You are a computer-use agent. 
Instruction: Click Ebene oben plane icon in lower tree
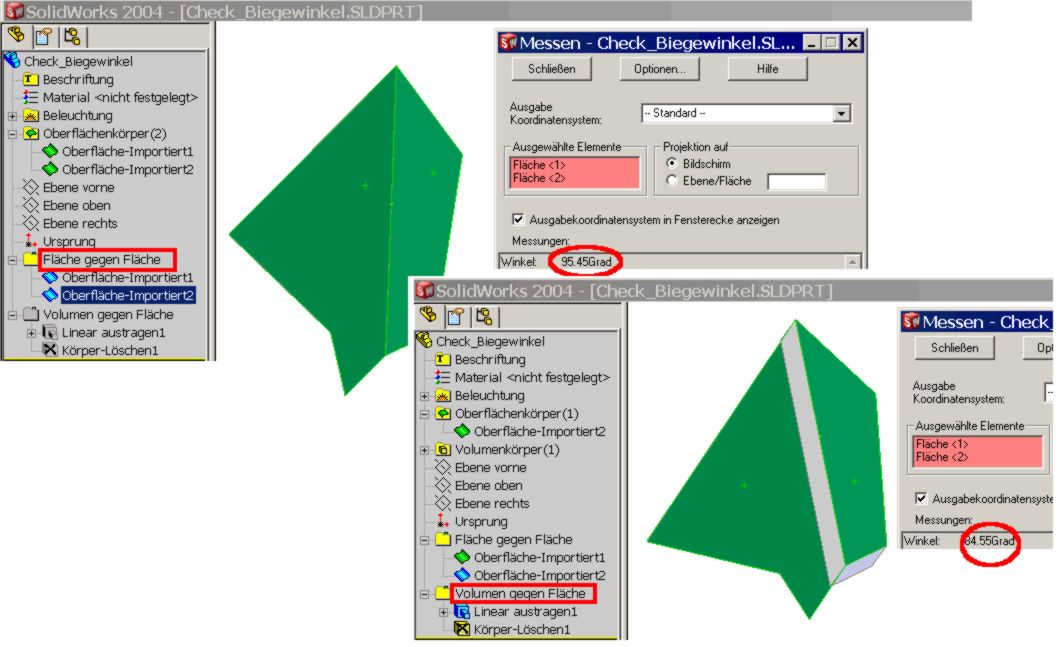click(443, 485)
